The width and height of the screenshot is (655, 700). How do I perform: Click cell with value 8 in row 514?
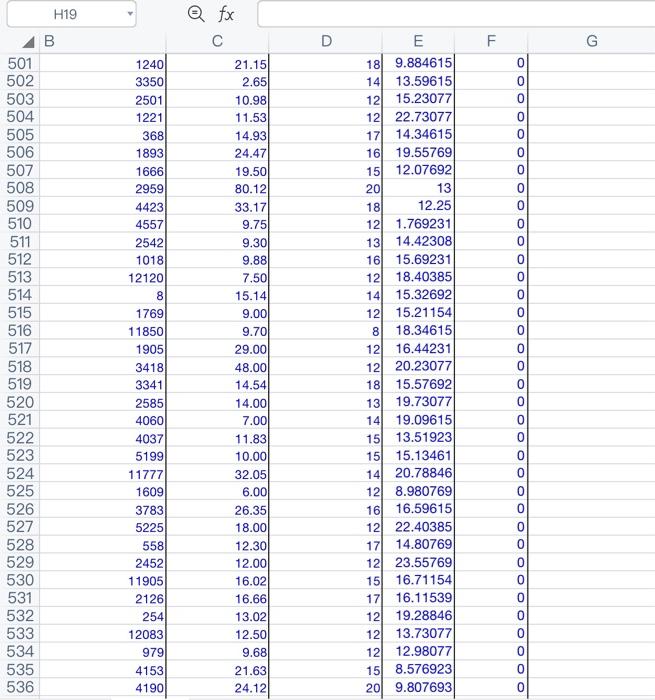pyautogui.click(x=103, y=295)
